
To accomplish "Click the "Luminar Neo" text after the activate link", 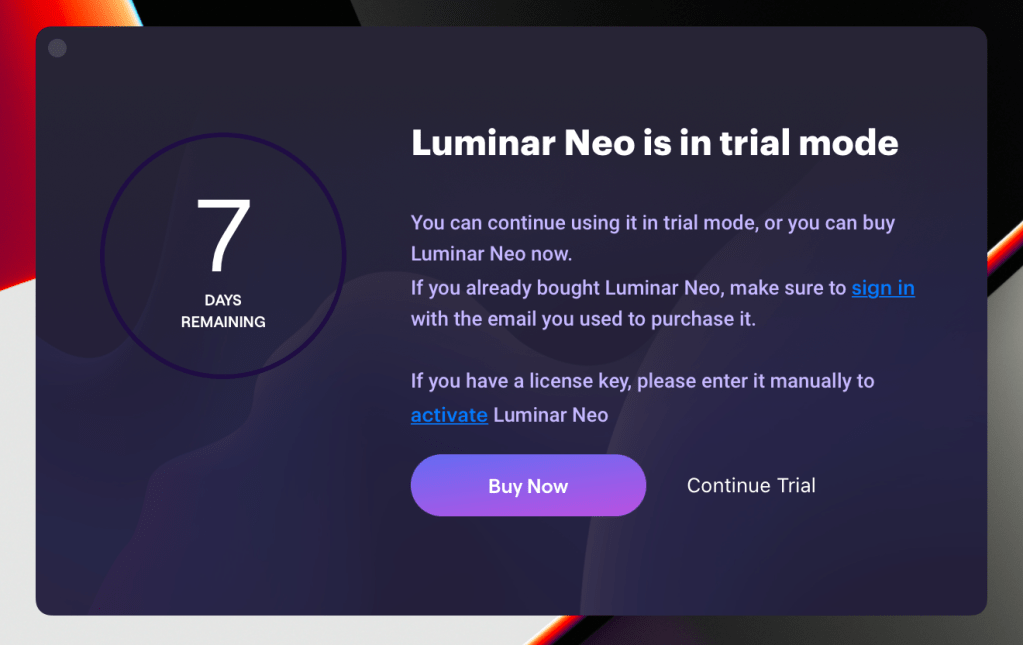I will pyautogui.click(x=551, y=415).
